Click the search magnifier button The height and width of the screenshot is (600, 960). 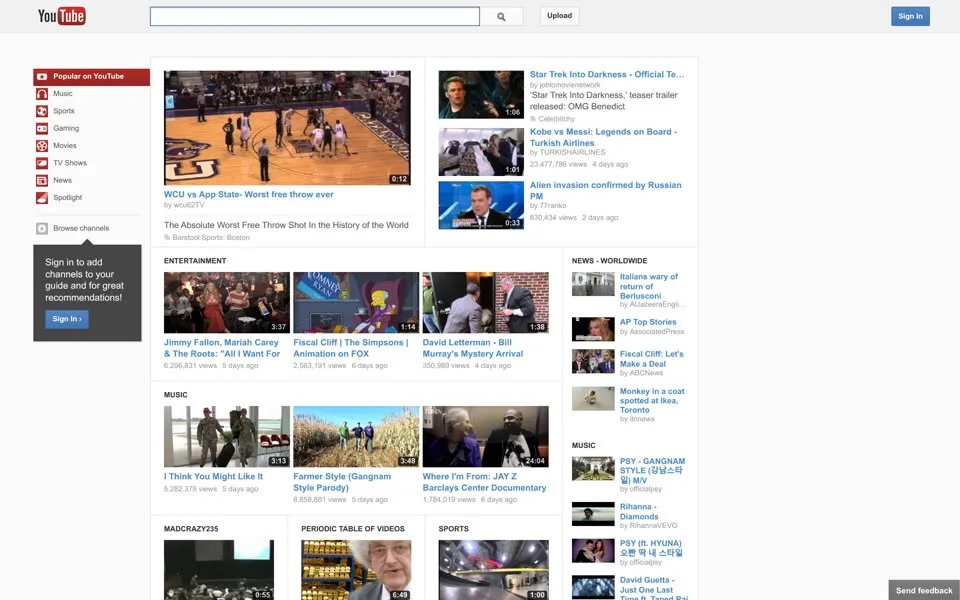(501, 17)
